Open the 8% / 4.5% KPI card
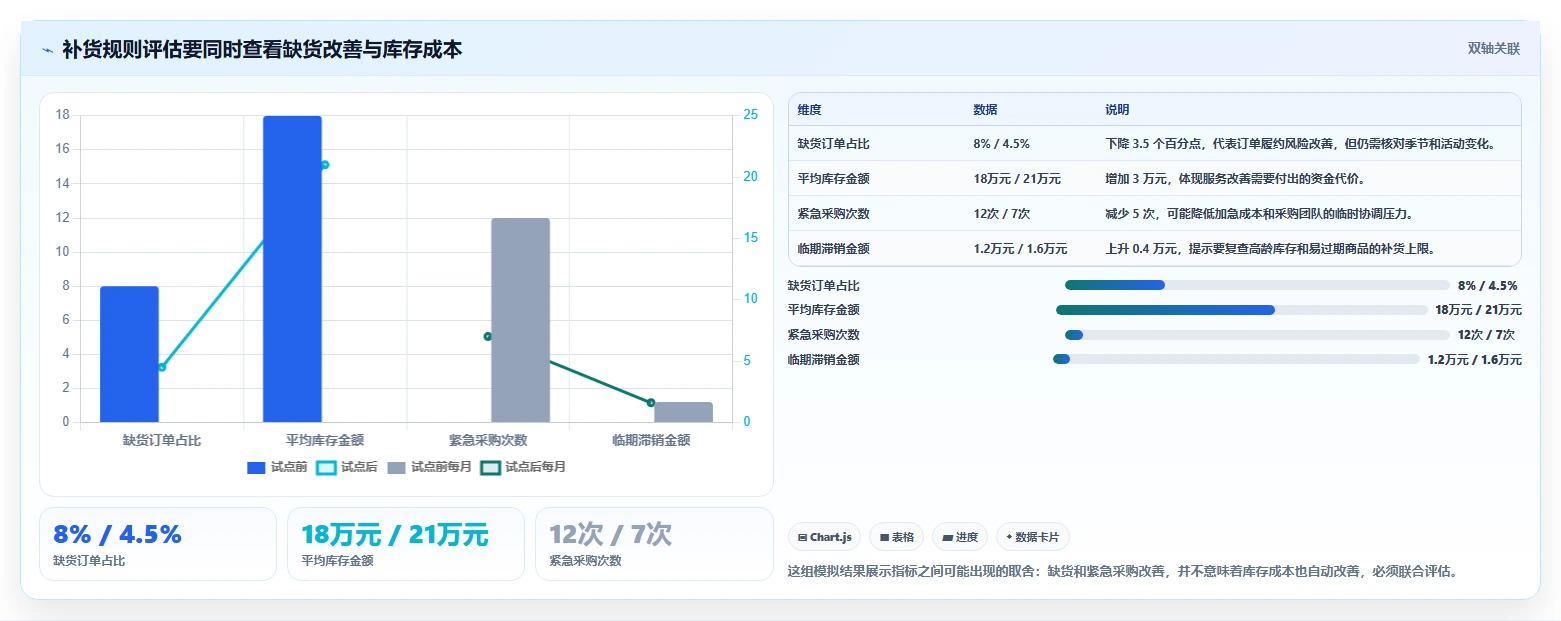 click(158, 544)
